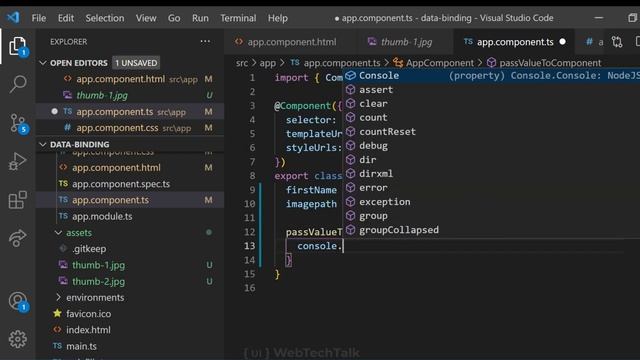Open the .gitkeep file
The height and width of the screenshot is (360, 640).
click(x=130, y=249)
